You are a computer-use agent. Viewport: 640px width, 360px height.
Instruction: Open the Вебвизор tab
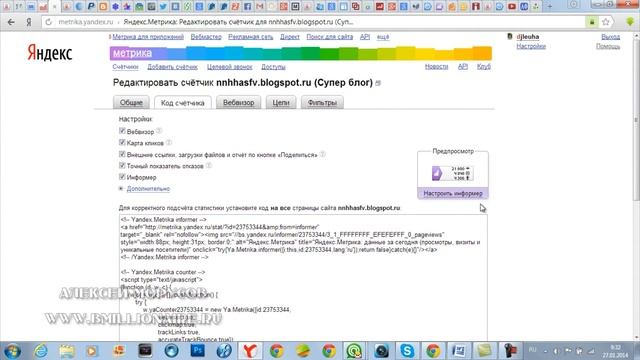coord(238,102)
